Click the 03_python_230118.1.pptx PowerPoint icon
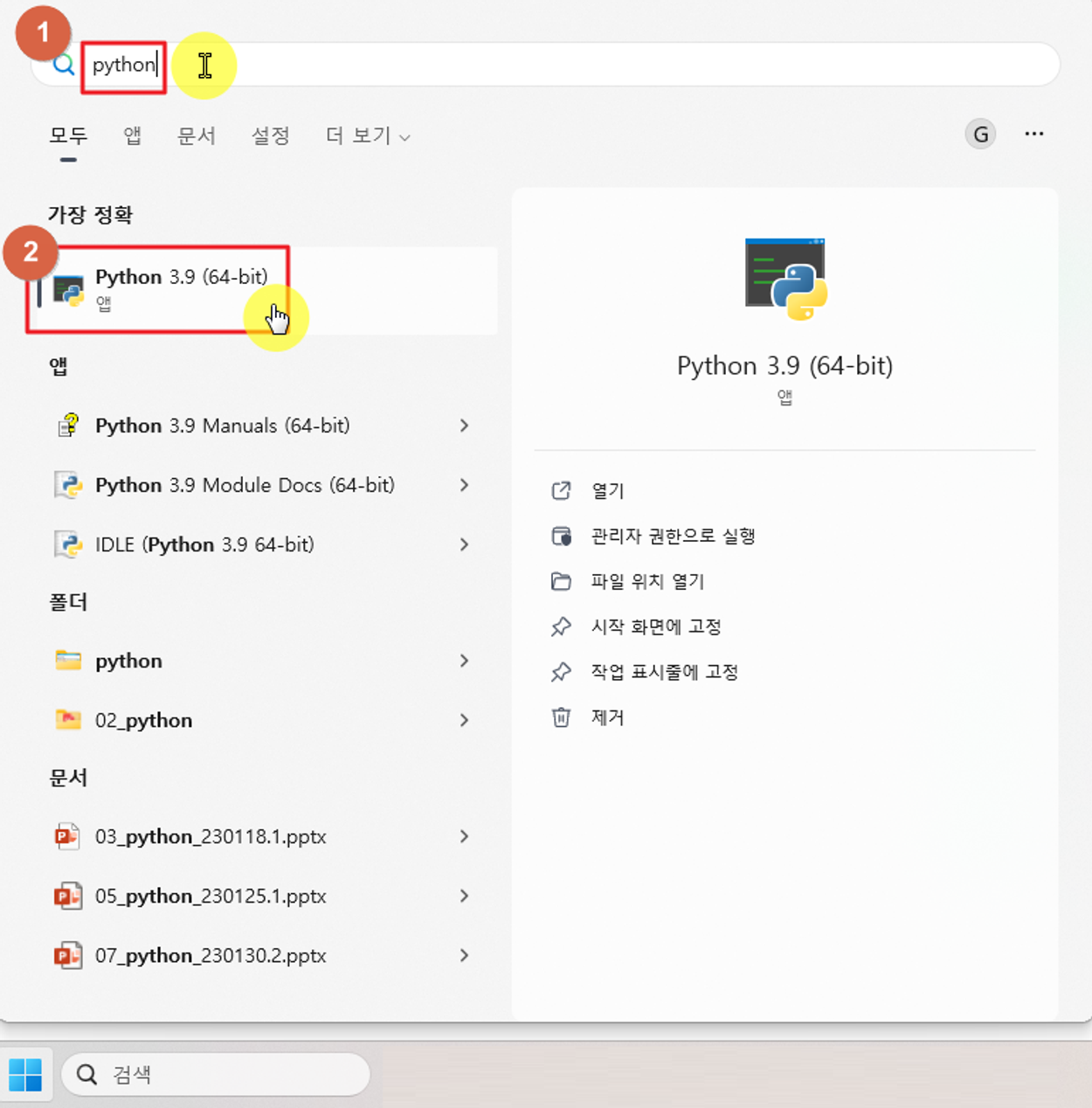The width and height of the screenshot is (1092, 1108). (68, 836)
